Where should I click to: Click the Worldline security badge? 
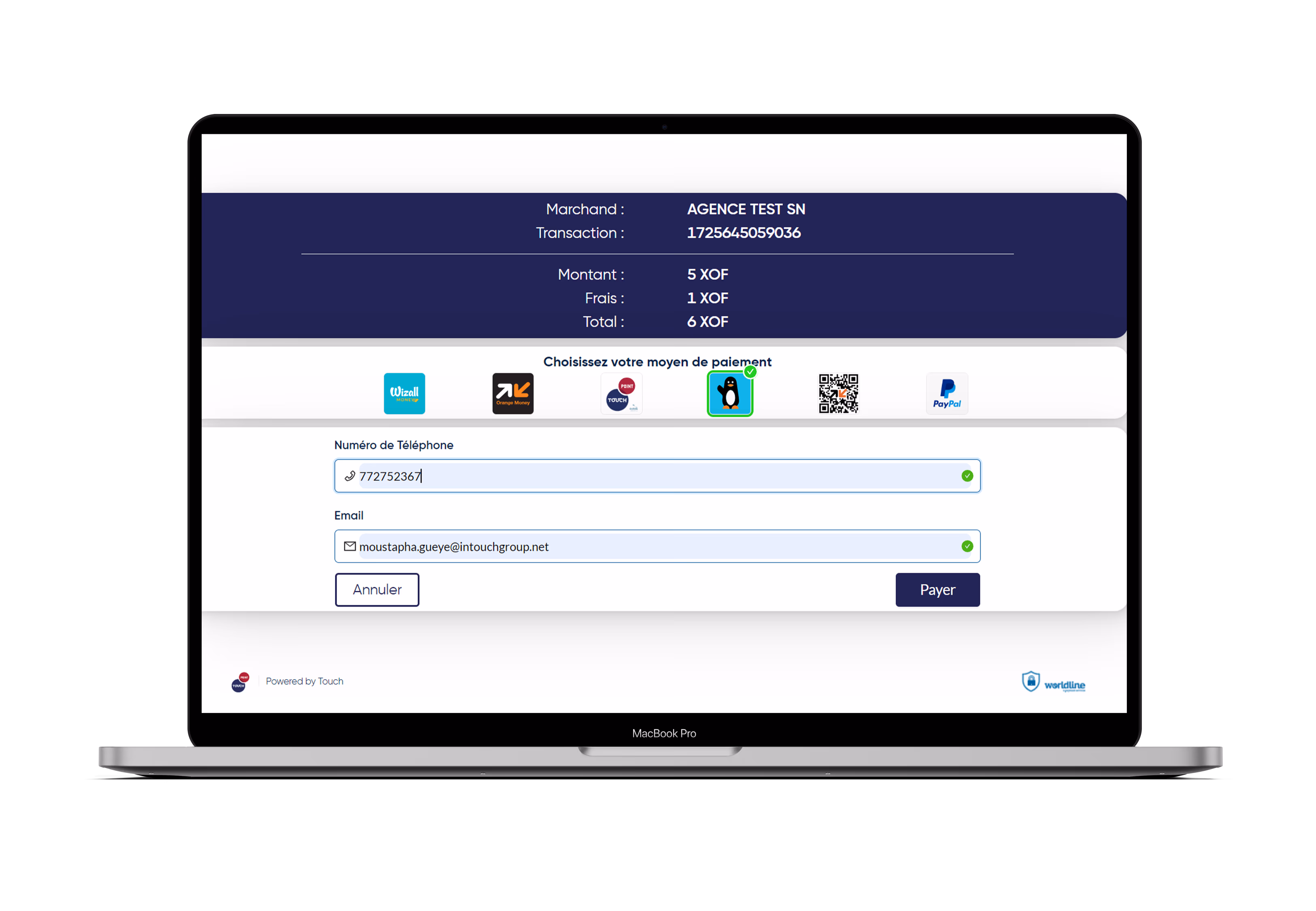pyautogui.click(x=1053, y=682)
